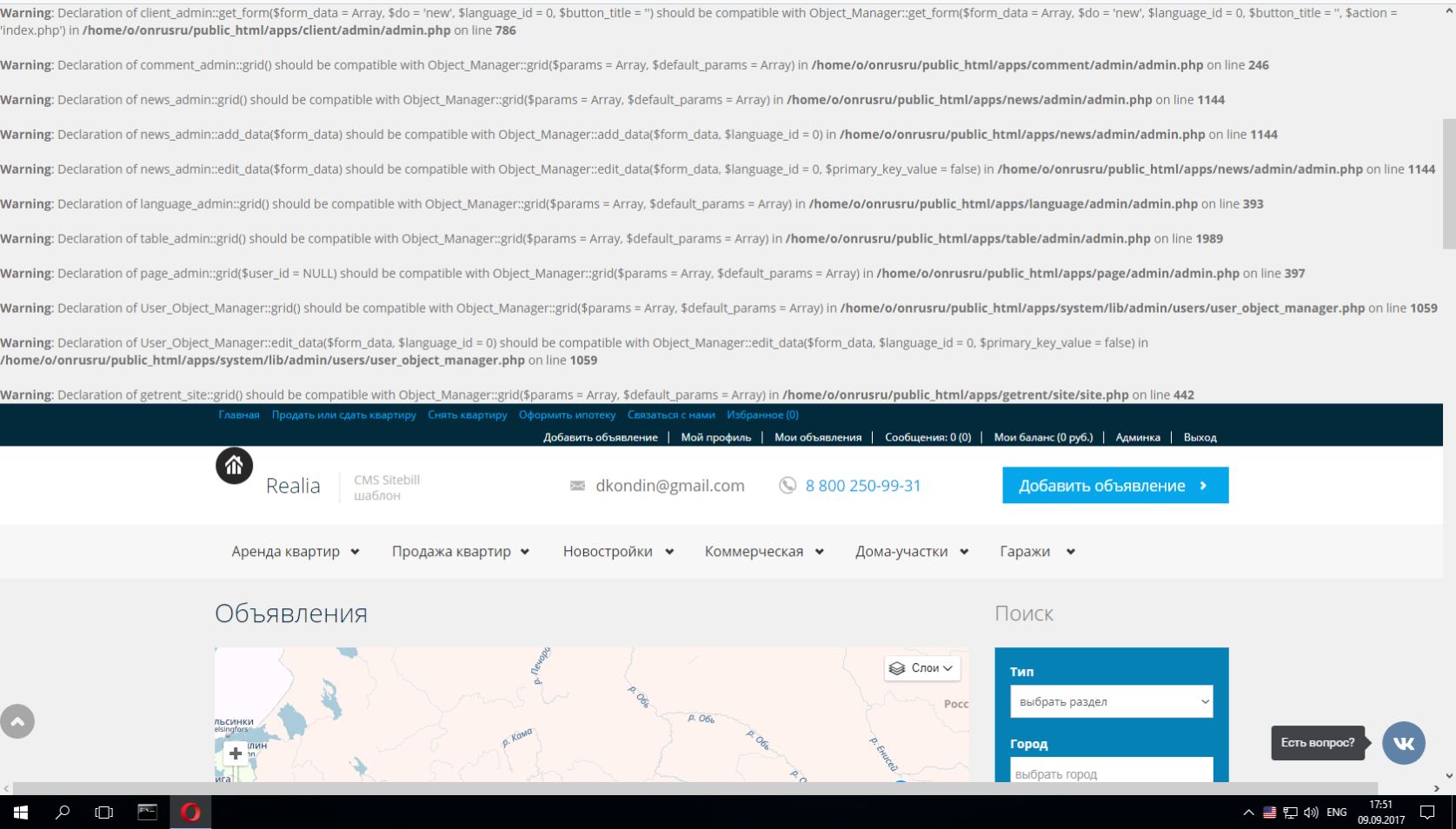Open the 'выбрать раздел' type dropdown
1456x829 pixels.
(x=1111, y=702)
